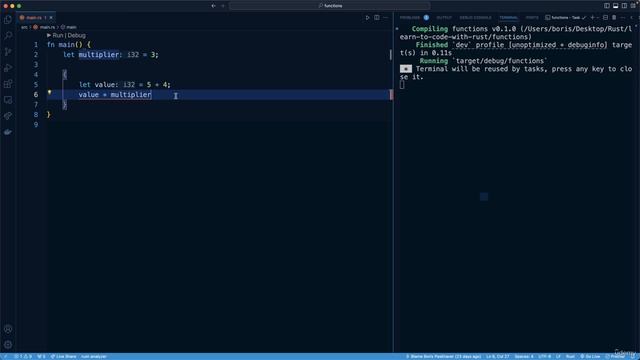Open terminal launch profile dropdown arrow
Viewport: 640px width, 360px height.
coord(598,18)
